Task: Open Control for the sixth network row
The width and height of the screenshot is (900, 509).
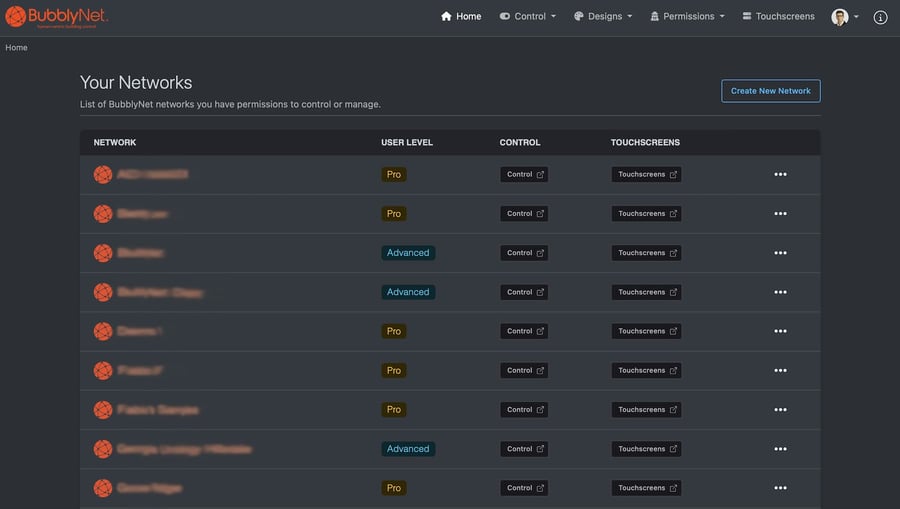Action: tap(524, 371)
